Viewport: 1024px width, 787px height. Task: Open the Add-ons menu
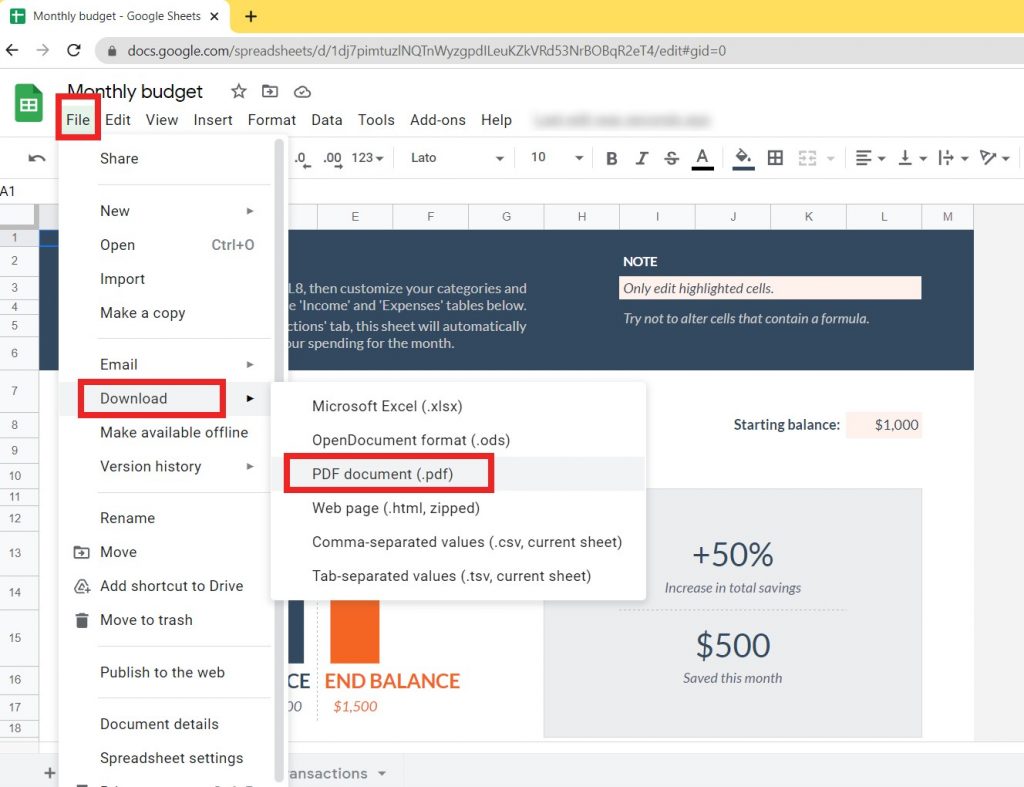click(438, 120)
